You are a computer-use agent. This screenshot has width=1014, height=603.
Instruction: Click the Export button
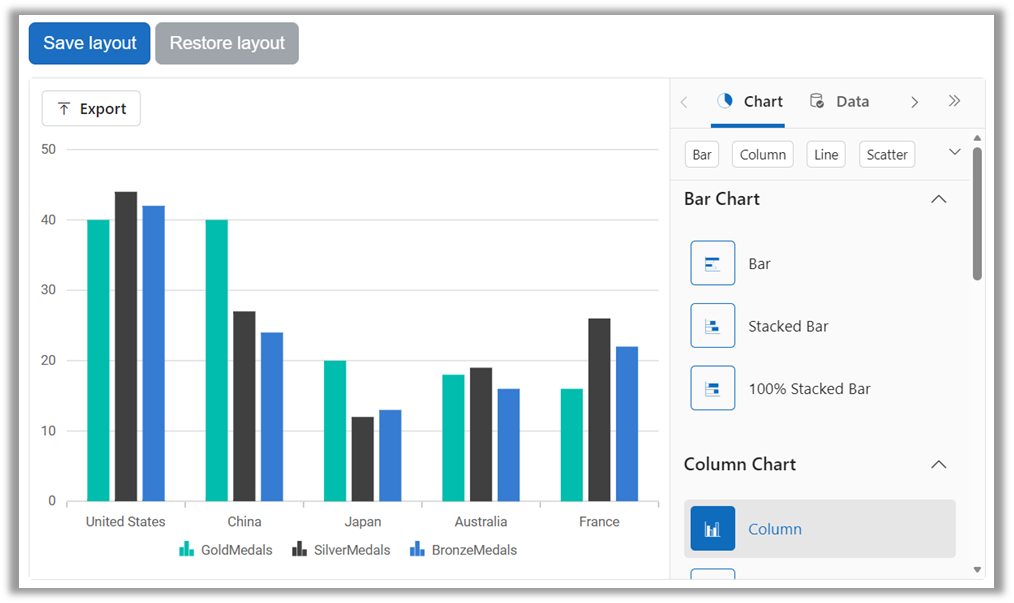pyautogui.click(x=91, y=108)
